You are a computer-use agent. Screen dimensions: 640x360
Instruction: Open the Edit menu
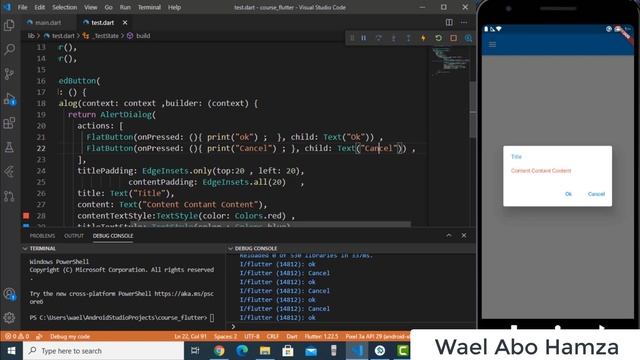(x=40, y=7)
